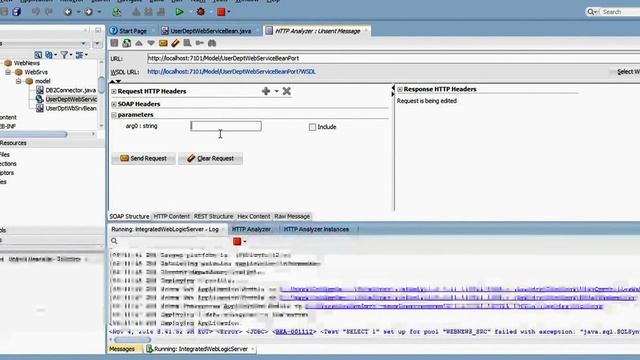
Task: Stop server with red square in log panel
Action: (237, 241)
